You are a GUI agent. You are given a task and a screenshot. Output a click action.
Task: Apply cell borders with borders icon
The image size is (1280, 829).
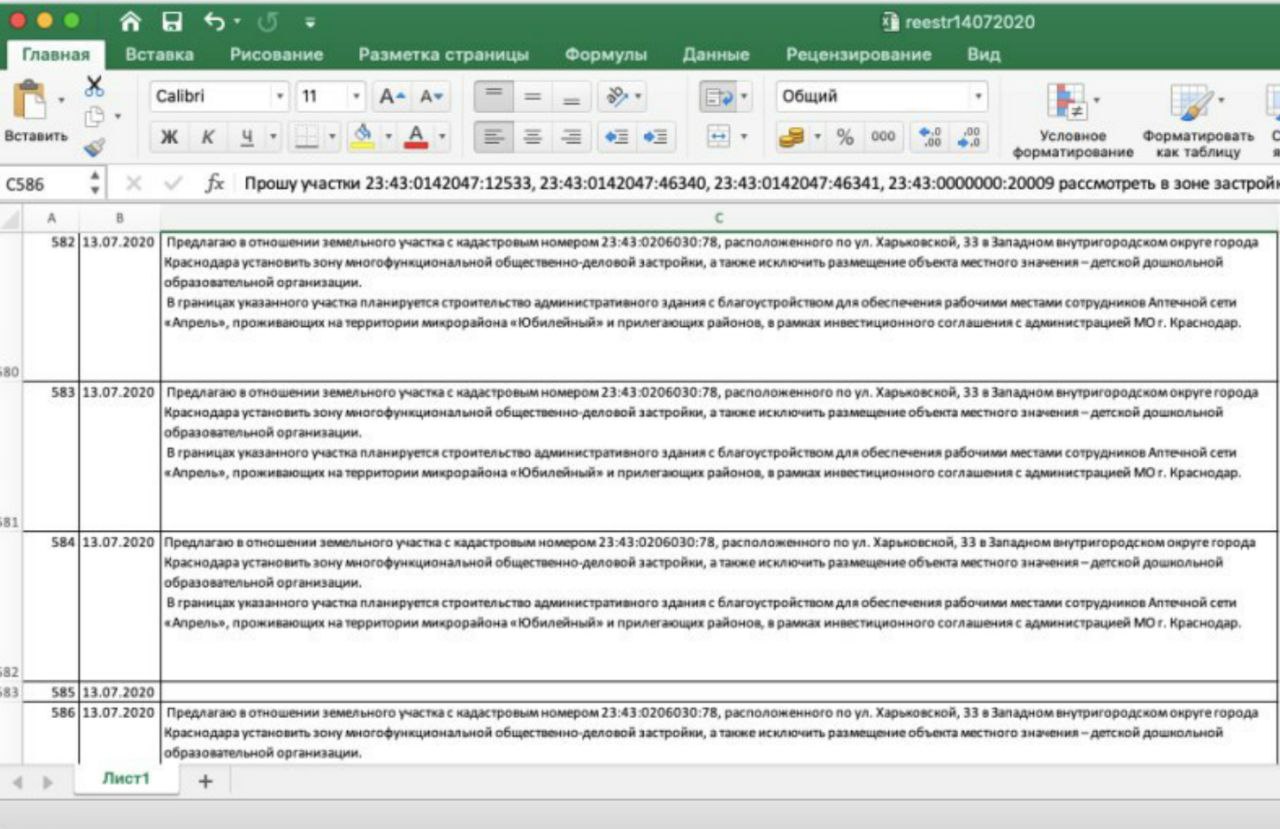pyautogui.click(x=307, y=137)
